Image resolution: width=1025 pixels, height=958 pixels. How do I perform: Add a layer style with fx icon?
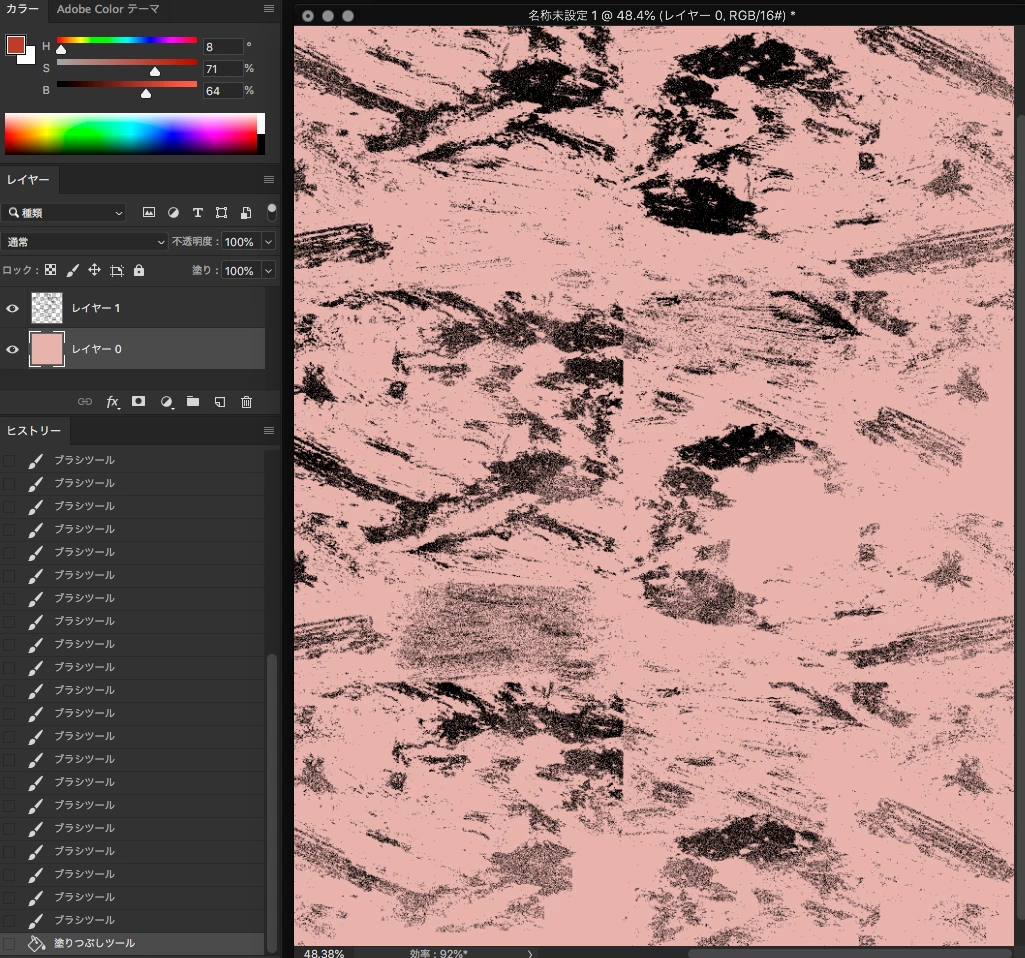(112, 401)
